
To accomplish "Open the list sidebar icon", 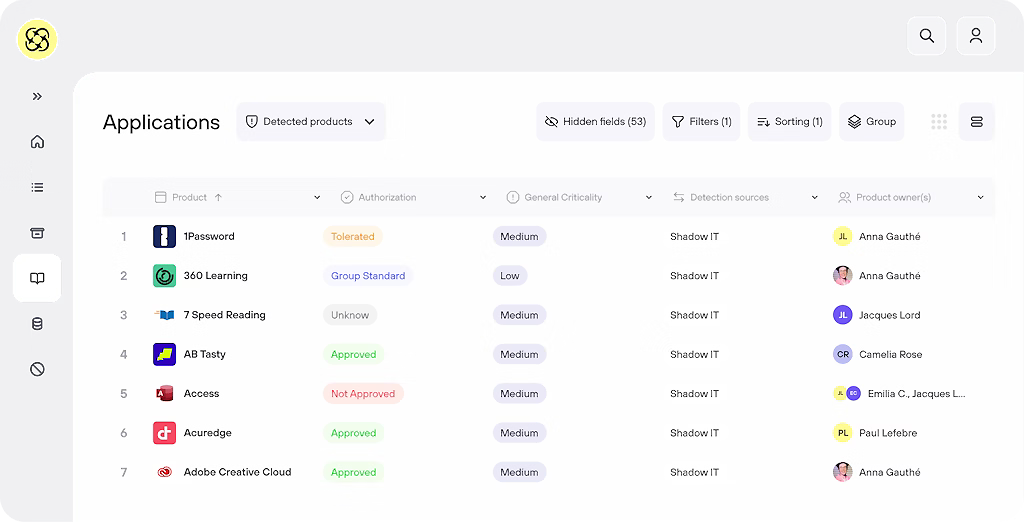I will tap(37, 188).
